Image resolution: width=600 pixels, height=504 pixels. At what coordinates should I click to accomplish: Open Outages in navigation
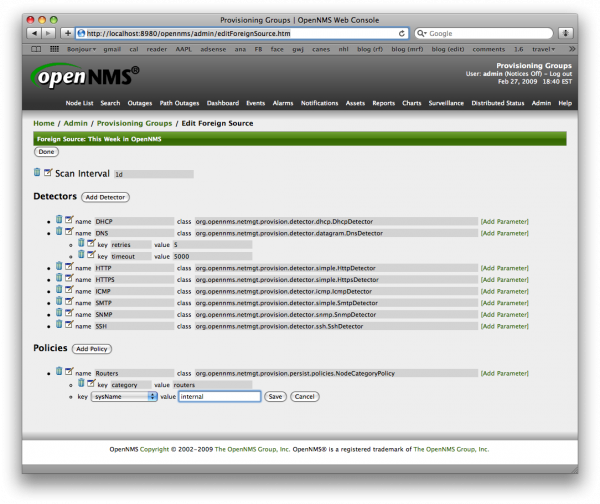[x=140, y=103]
